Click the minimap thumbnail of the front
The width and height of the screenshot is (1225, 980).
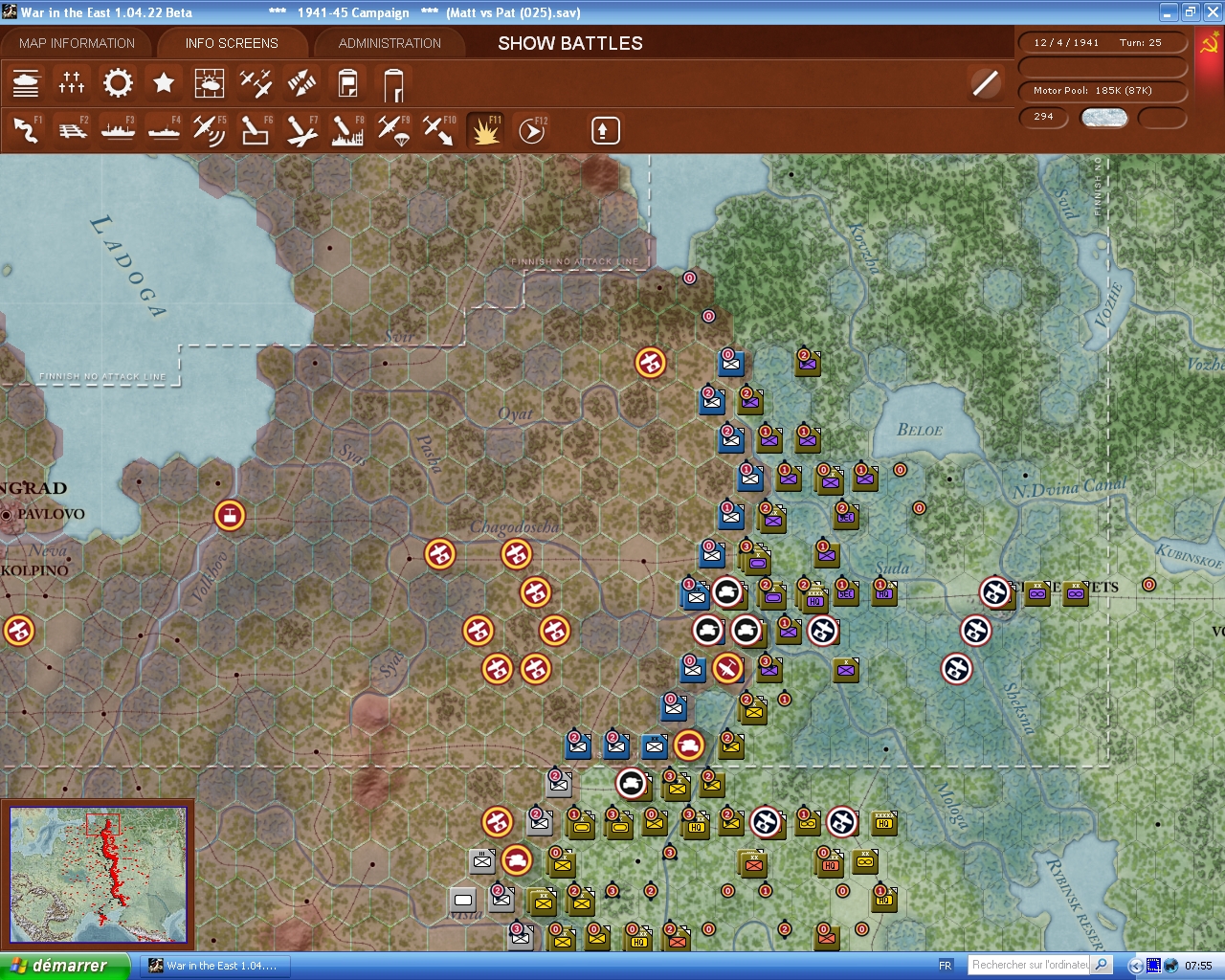(x=98, y=875)
